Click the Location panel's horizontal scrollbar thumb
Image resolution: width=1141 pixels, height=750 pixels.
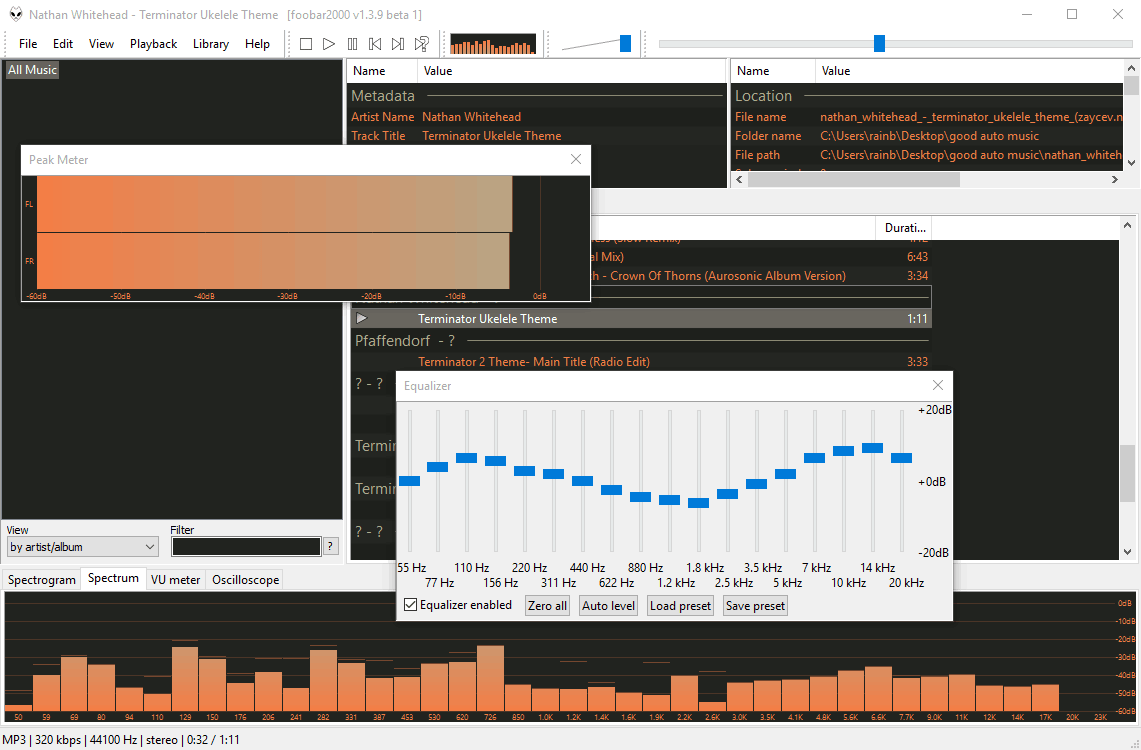click(x=854, y=180)
